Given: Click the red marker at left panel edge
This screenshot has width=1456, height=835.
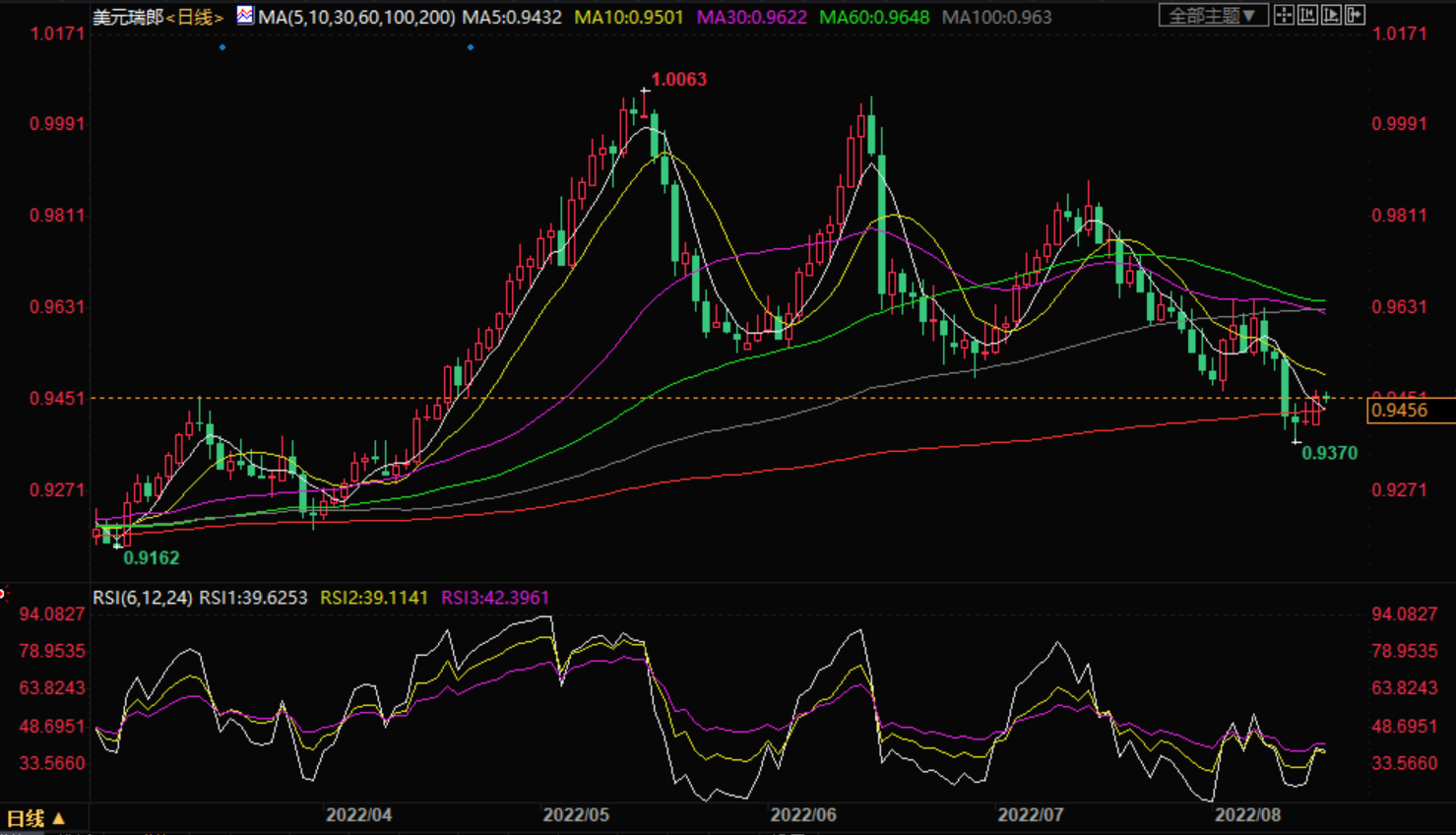Looking at the screenshot, I should click(3, 593).
